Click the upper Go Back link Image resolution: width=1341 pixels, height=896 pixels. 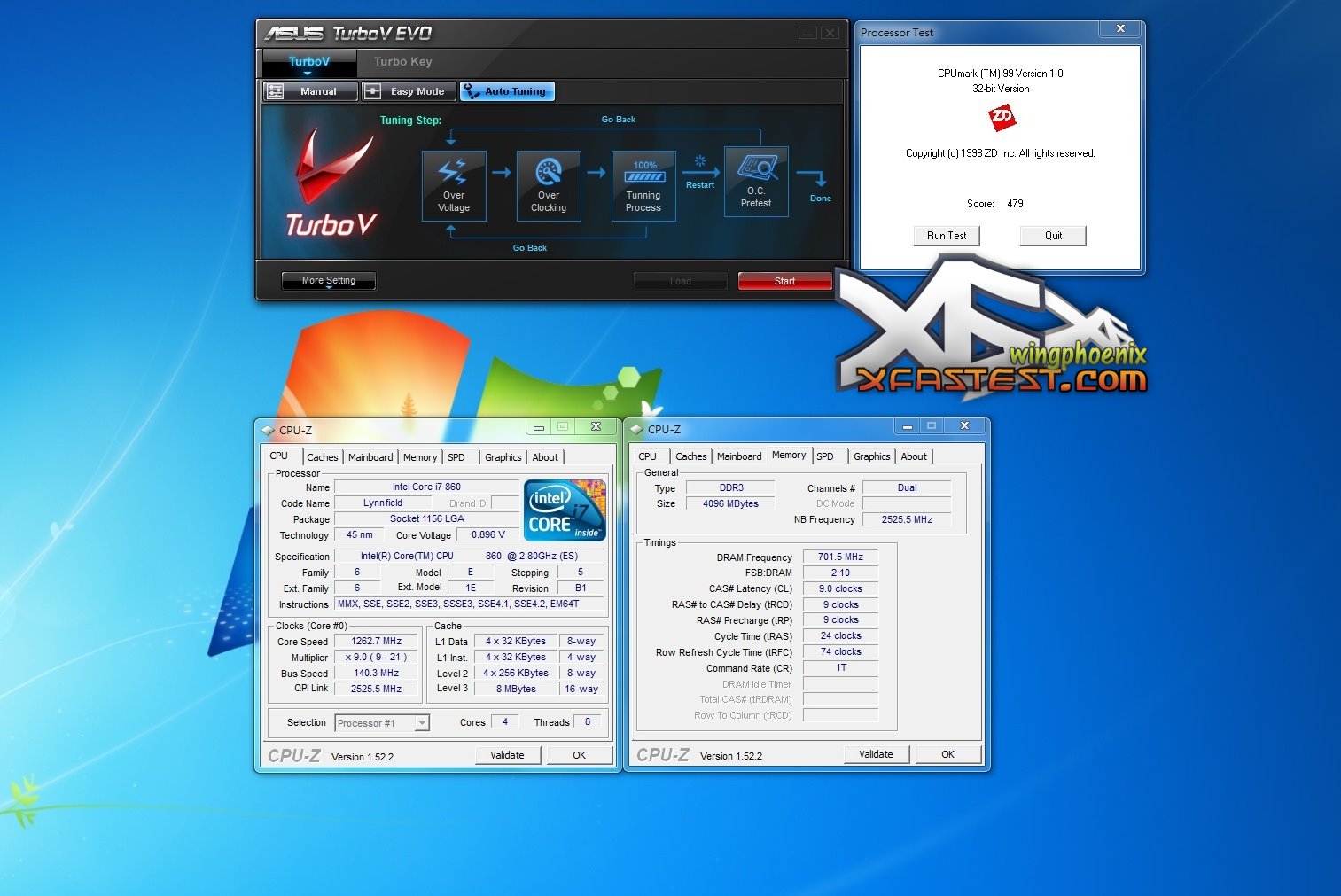click(619, 120)
